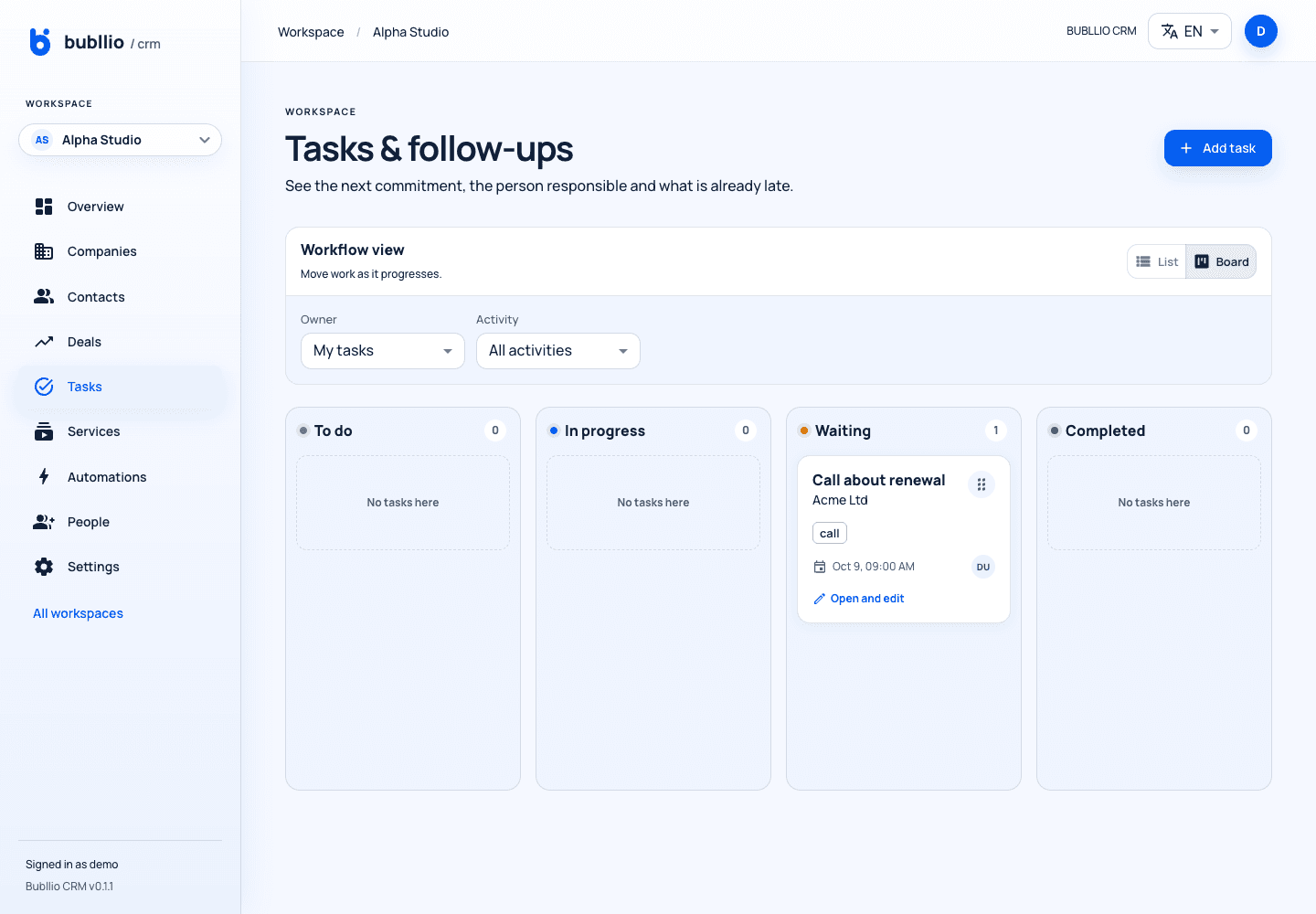Click the Alpha Studio breadcrumb

click(410, 32)
